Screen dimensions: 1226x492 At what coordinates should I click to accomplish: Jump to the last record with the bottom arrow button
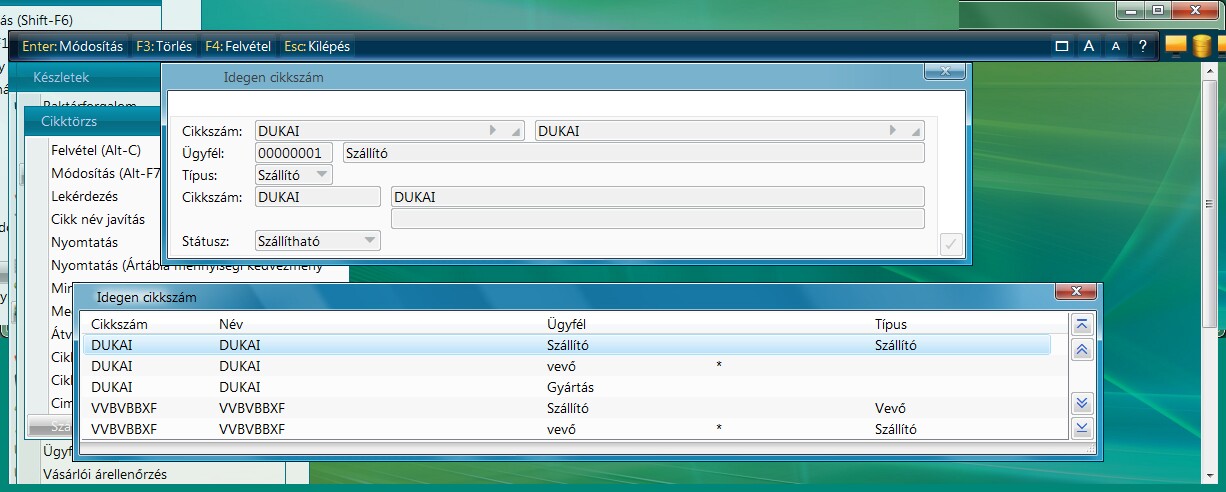[x=1081, y=428]
